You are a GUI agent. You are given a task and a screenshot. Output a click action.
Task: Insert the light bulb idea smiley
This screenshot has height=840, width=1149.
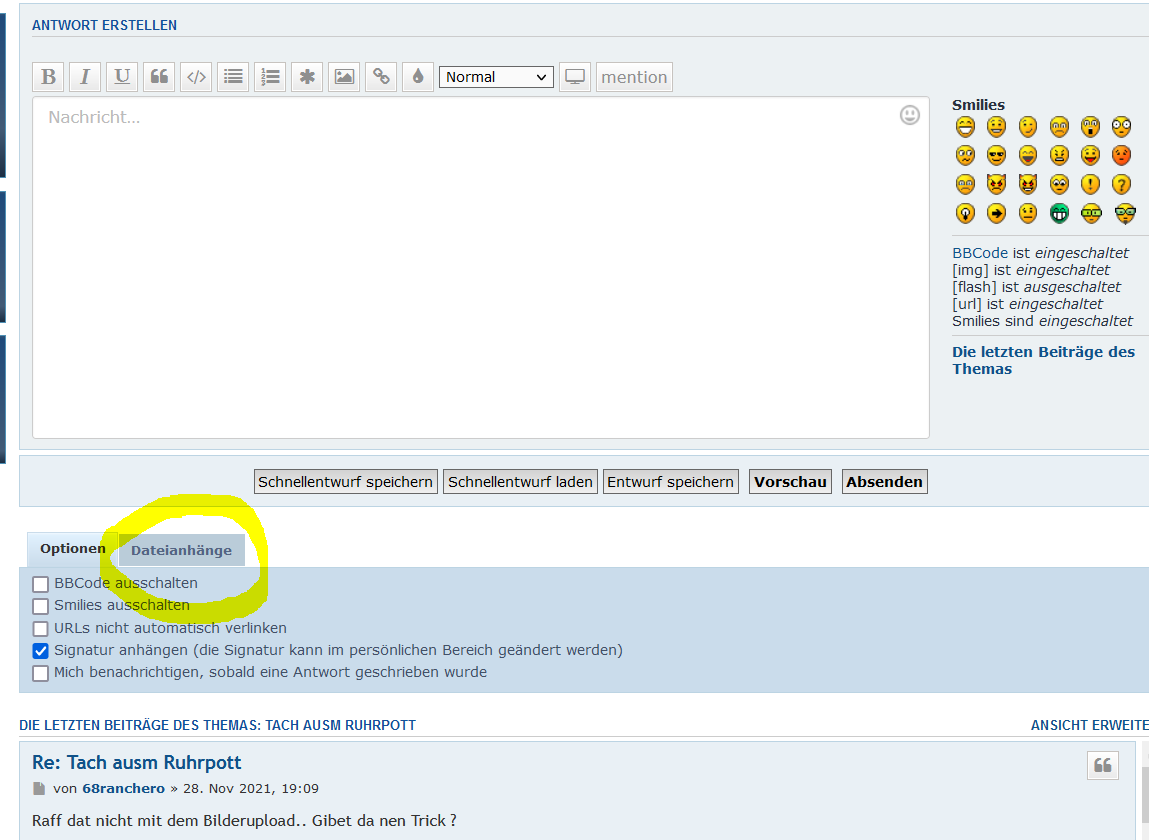966,213
